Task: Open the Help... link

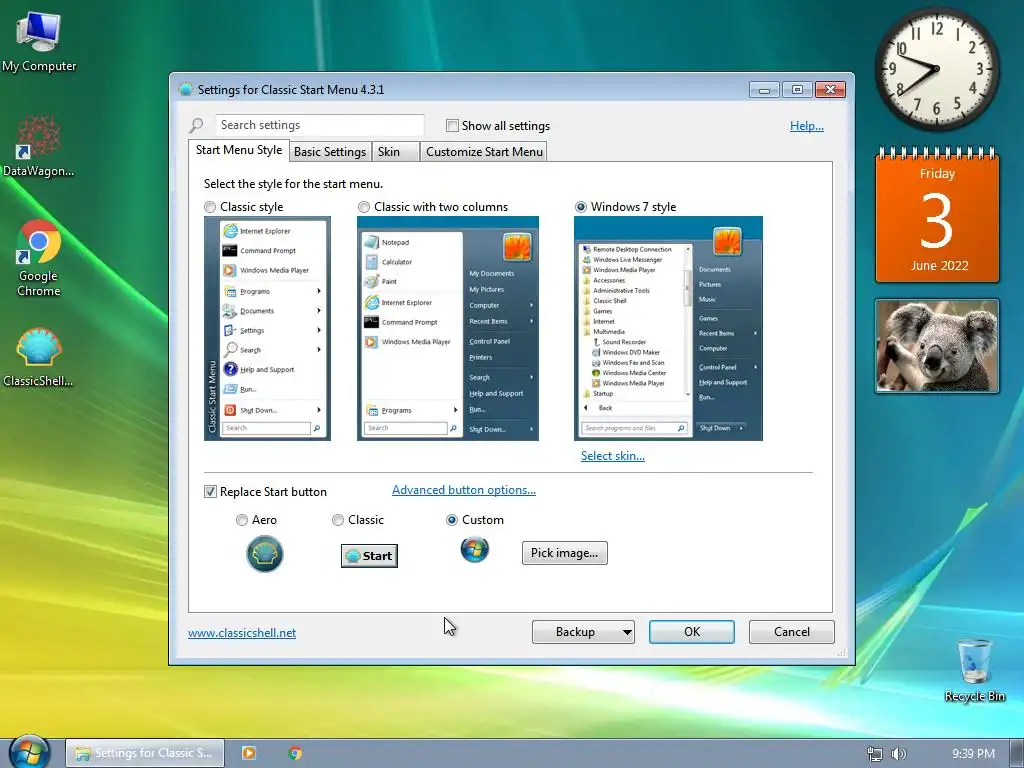Action: pyautogui.click(x=807, y=125)
